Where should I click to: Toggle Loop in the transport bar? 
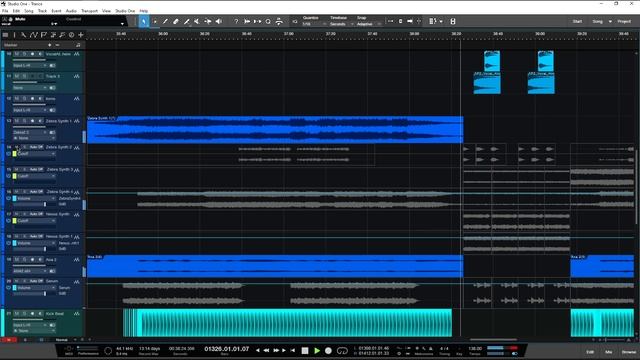pos(342,351)
